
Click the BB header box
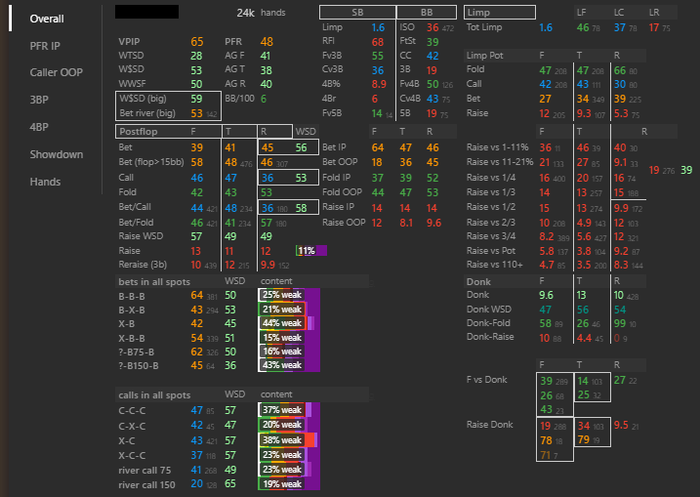[x=426, y=13]
